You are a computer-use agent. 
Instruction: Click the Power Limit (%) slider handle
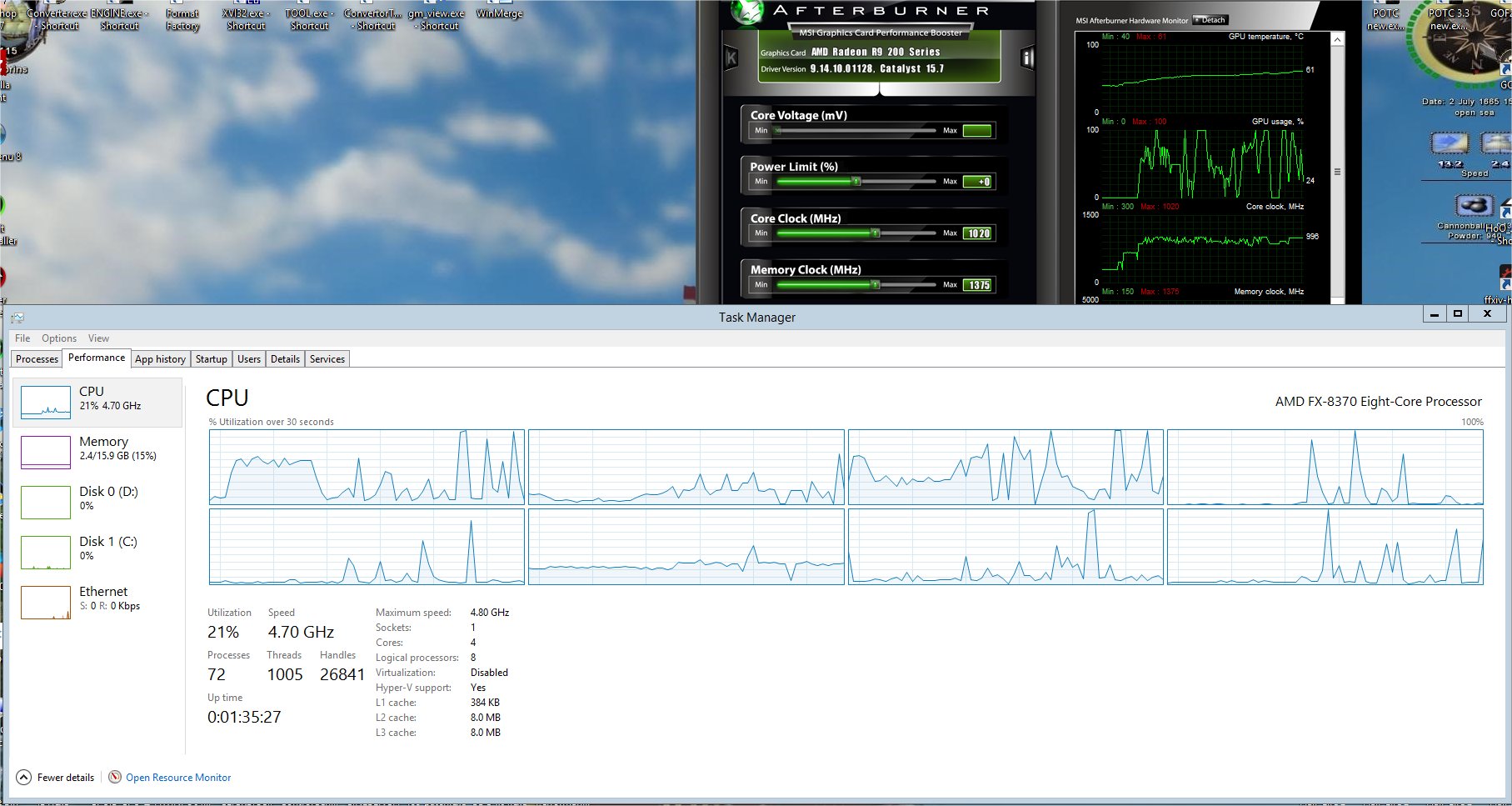tap(856, 182)
